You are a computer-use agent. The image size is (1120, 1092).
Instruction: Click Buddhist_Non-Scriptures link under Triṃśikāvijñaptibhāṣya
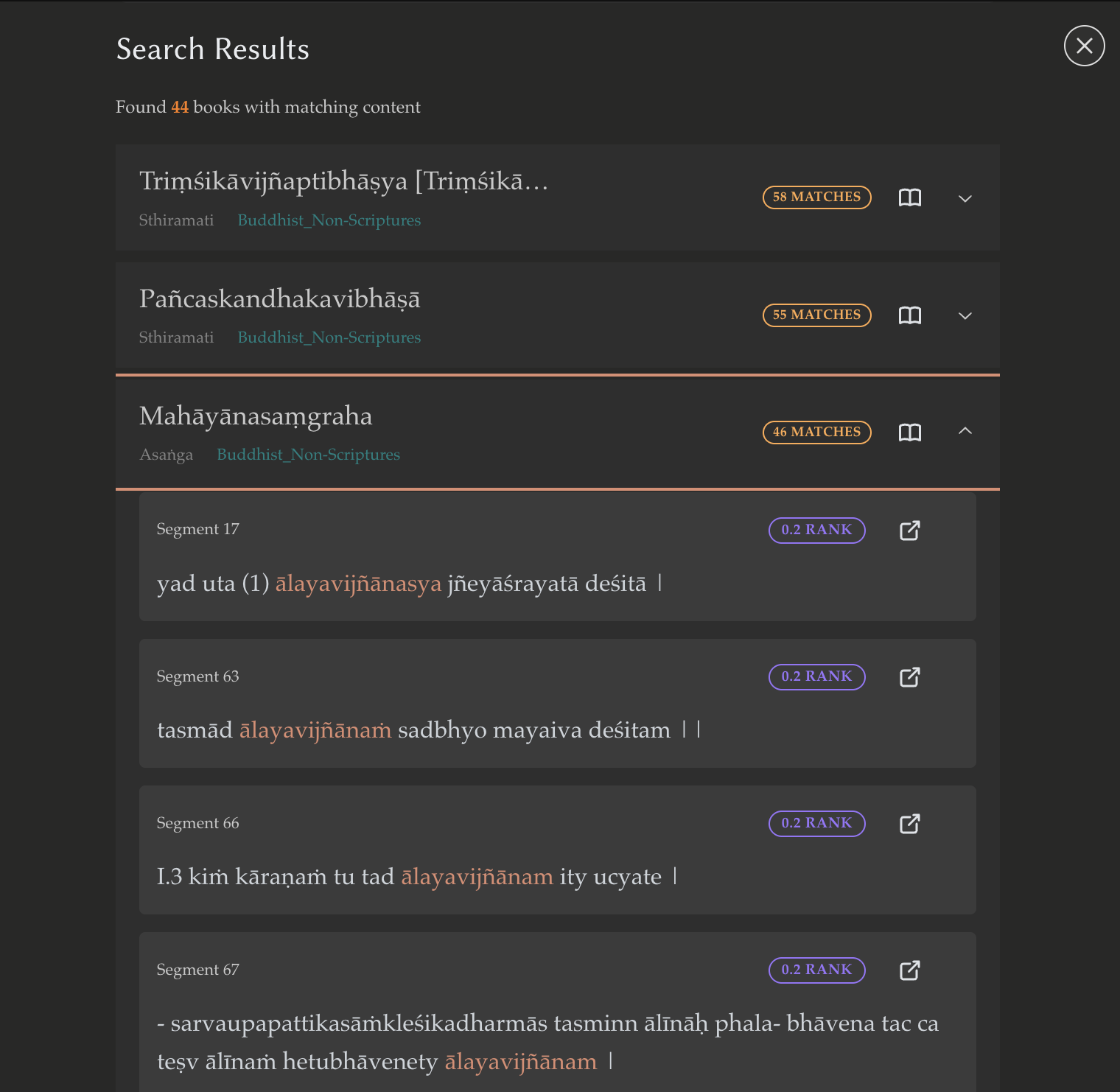[x=329, y=220]
